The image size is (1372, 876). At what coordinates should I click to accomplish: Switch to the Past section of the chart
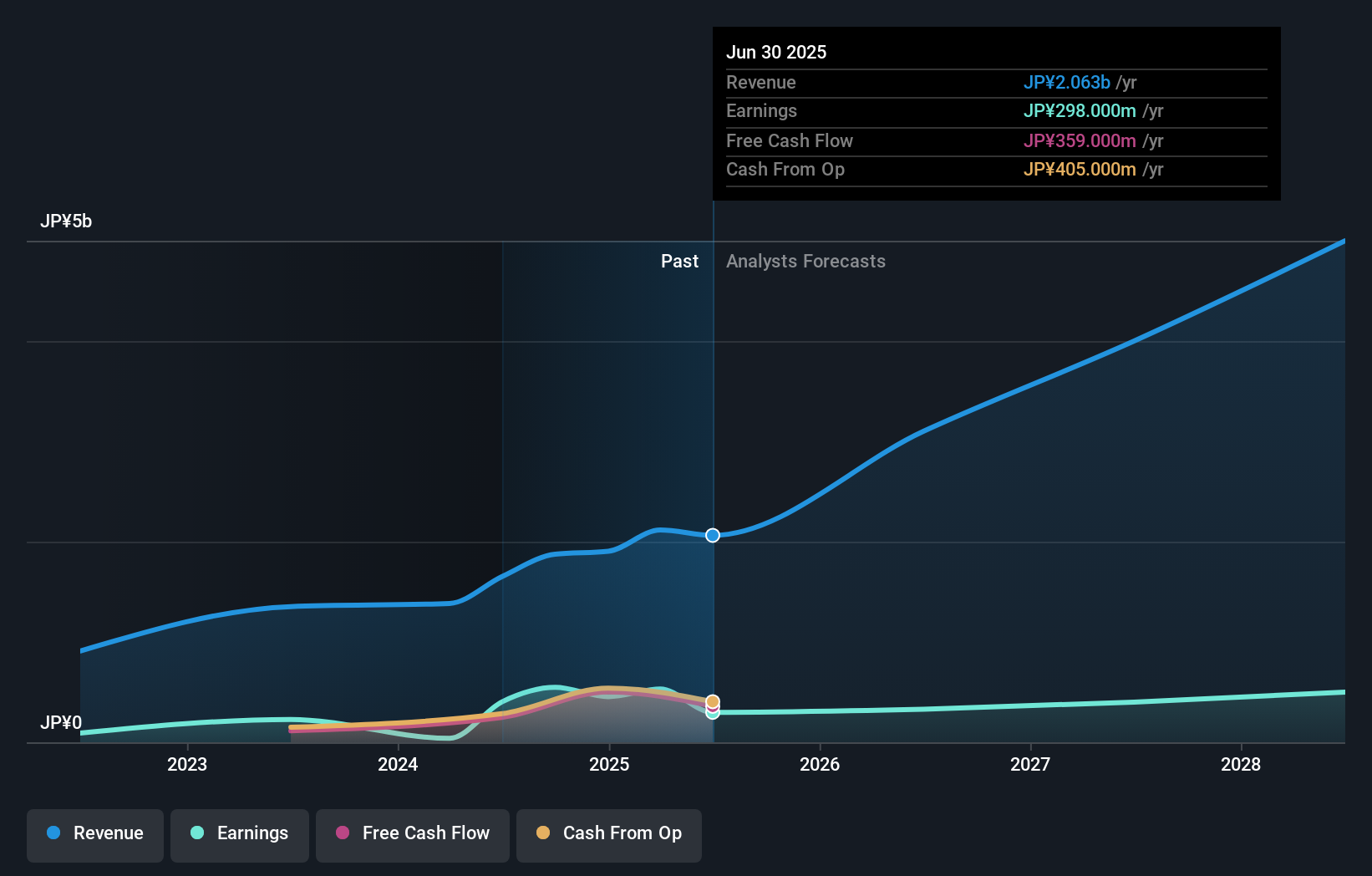pyautogui.click(x=679, y=261)
